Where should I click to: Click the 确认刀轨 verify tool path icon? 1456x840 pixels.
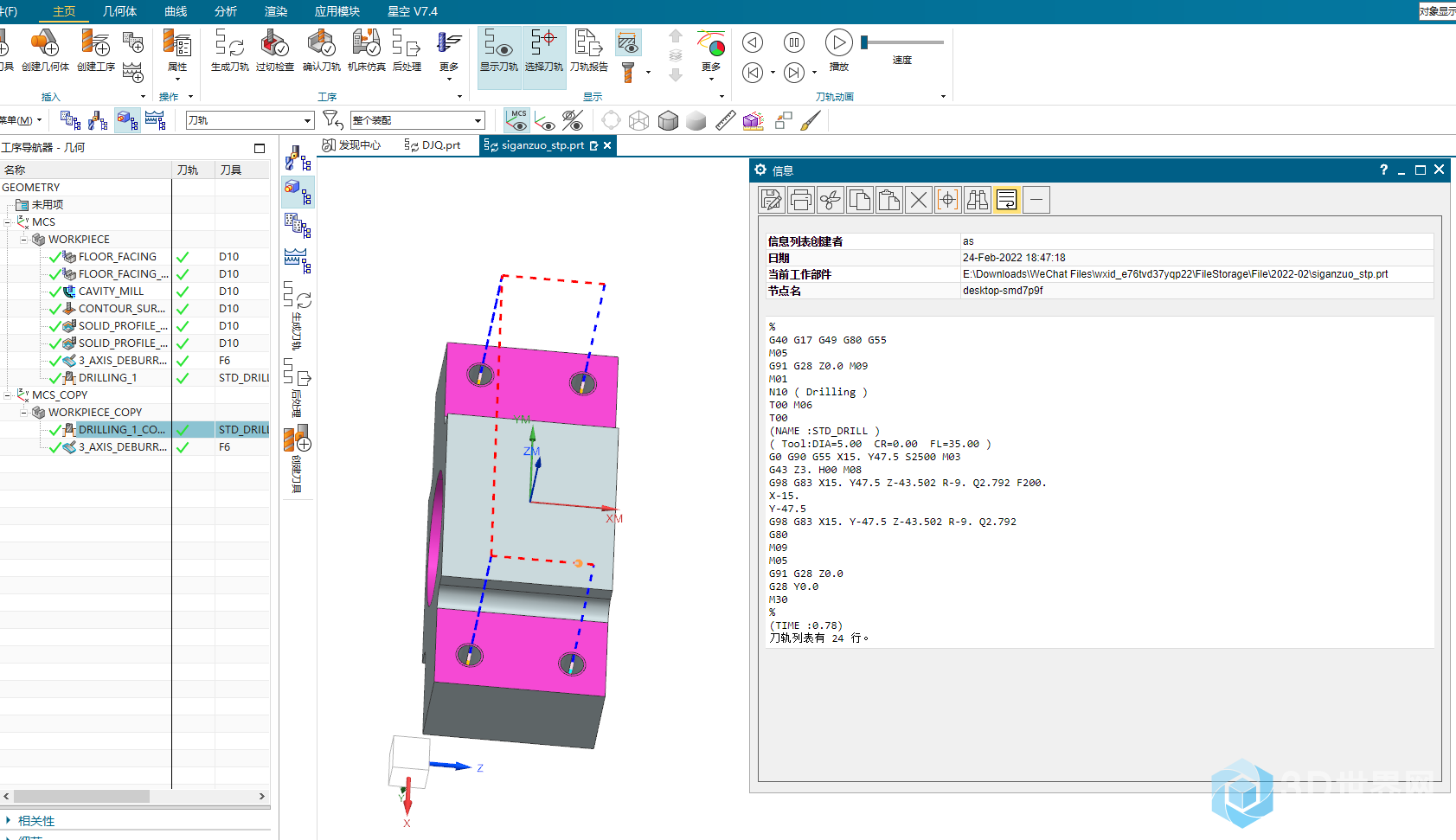[x=321, y=50]
